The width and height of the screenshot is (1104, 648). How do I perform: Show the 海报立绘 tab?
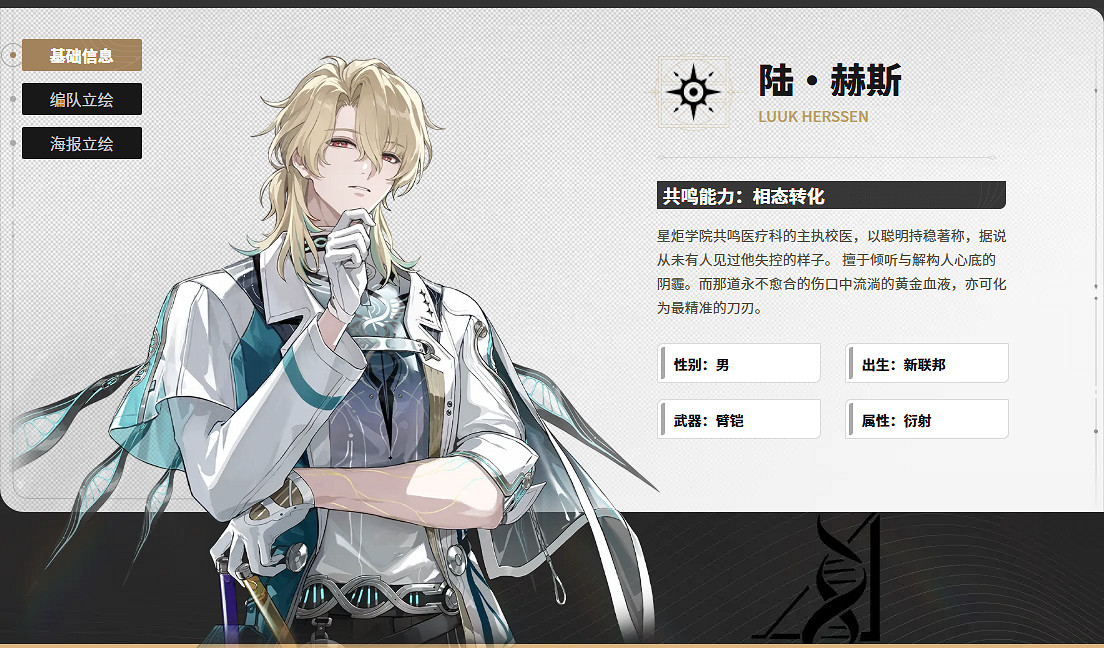pos(82,143)
